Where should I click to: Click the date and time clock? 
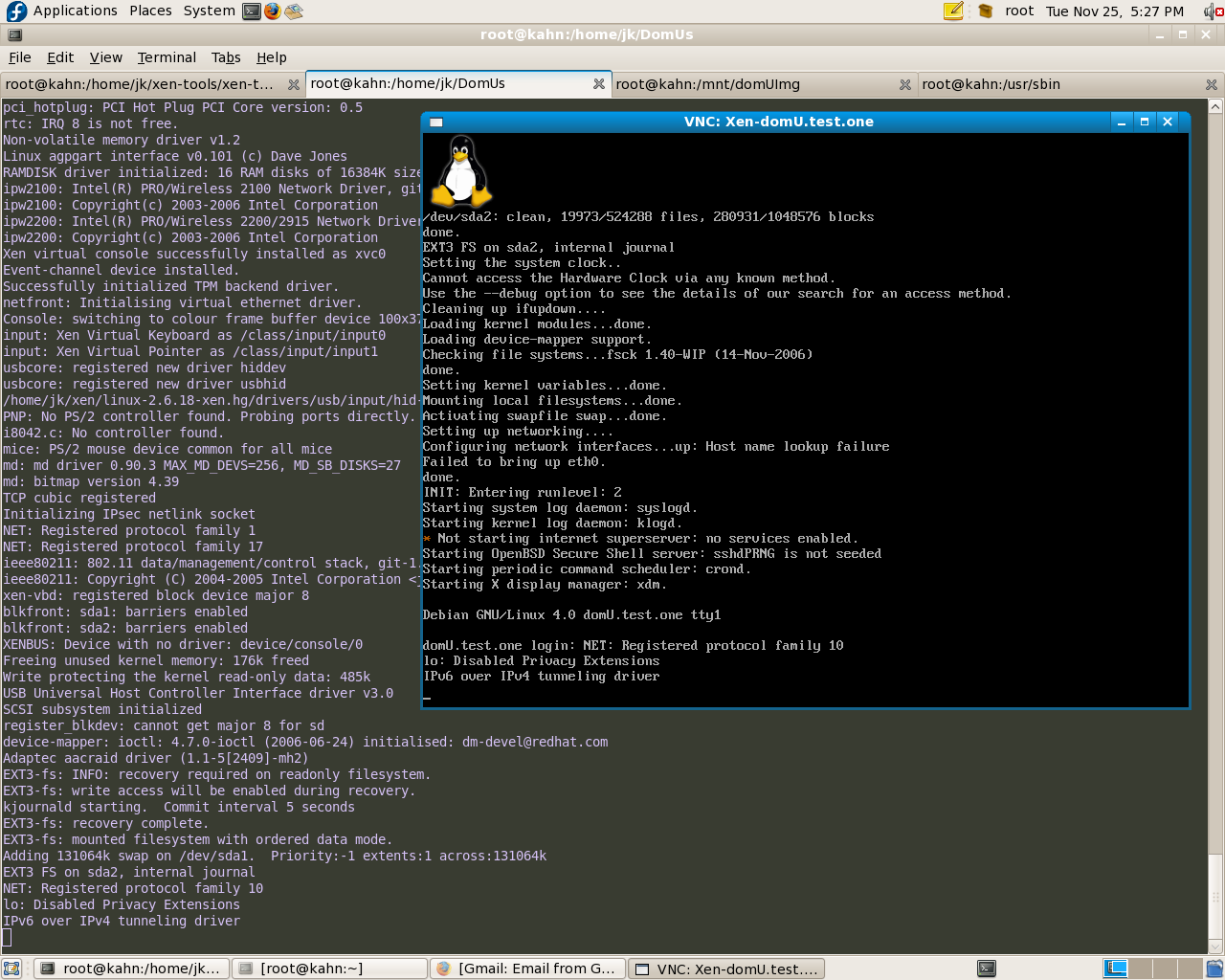point(1114,11)
